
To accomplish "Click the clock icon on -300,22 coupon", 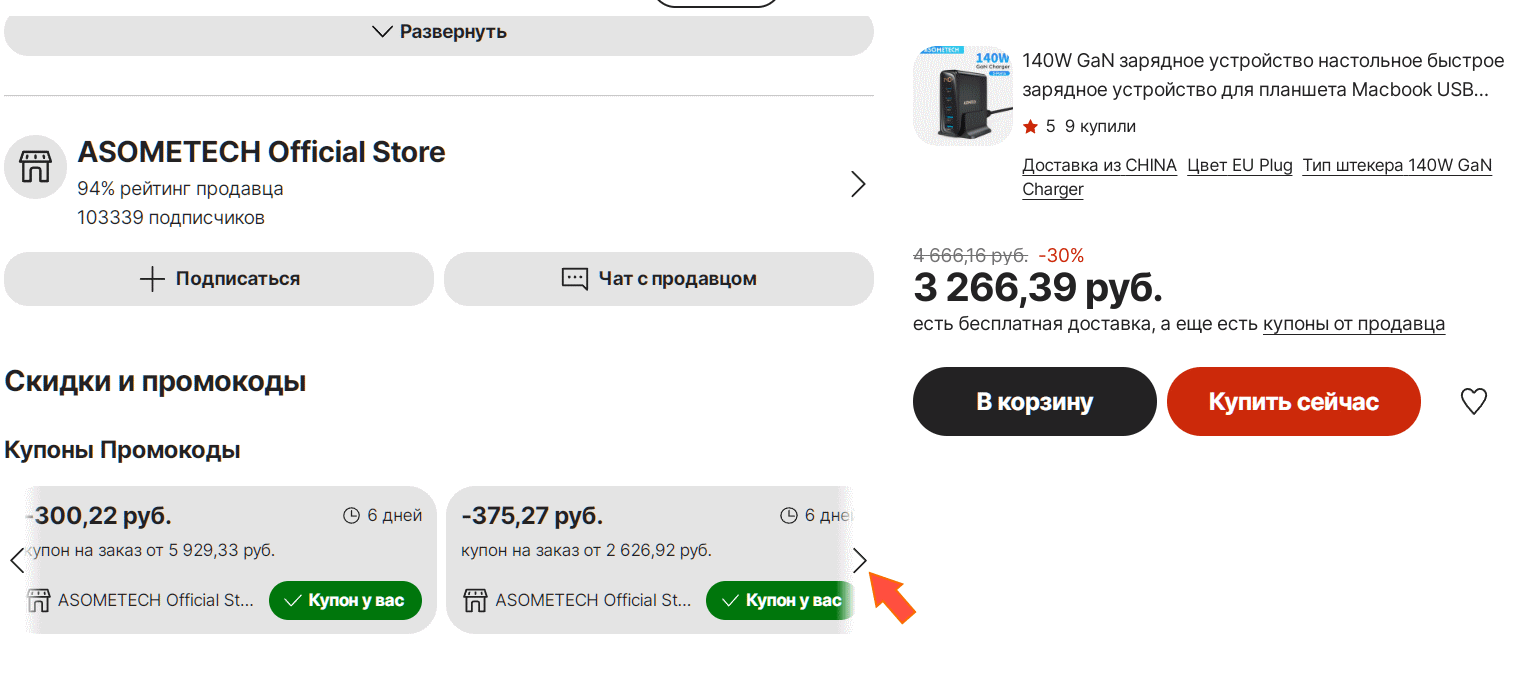I will 351,516.
